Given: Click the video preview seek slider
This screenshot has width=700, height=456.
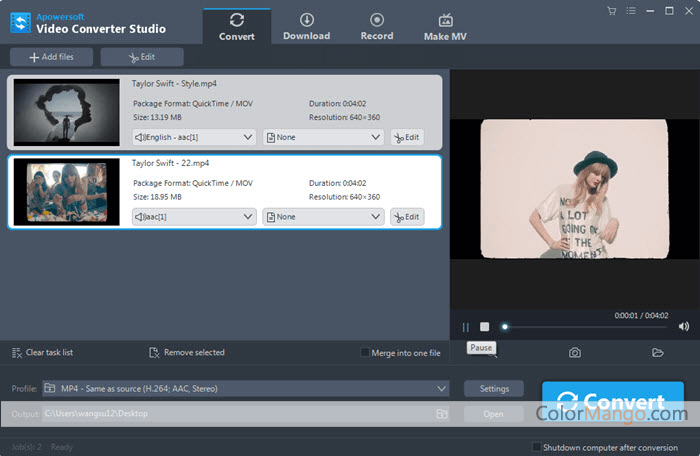Looking at the screenshot, I should (590, 326).
